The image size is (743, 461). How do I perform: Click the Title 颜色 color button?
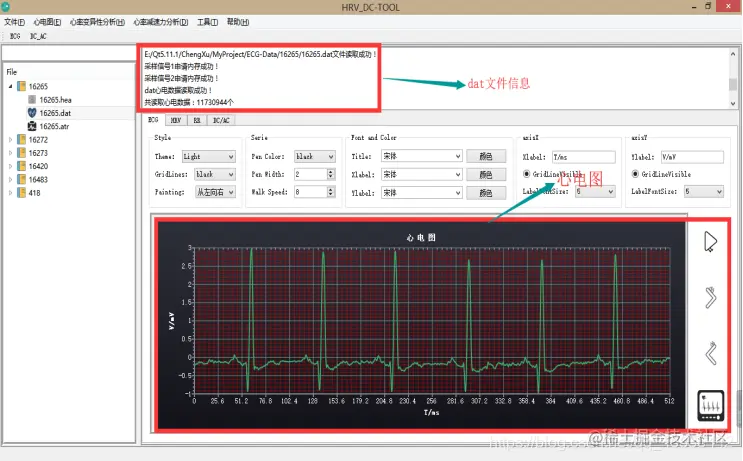(486, 156)
